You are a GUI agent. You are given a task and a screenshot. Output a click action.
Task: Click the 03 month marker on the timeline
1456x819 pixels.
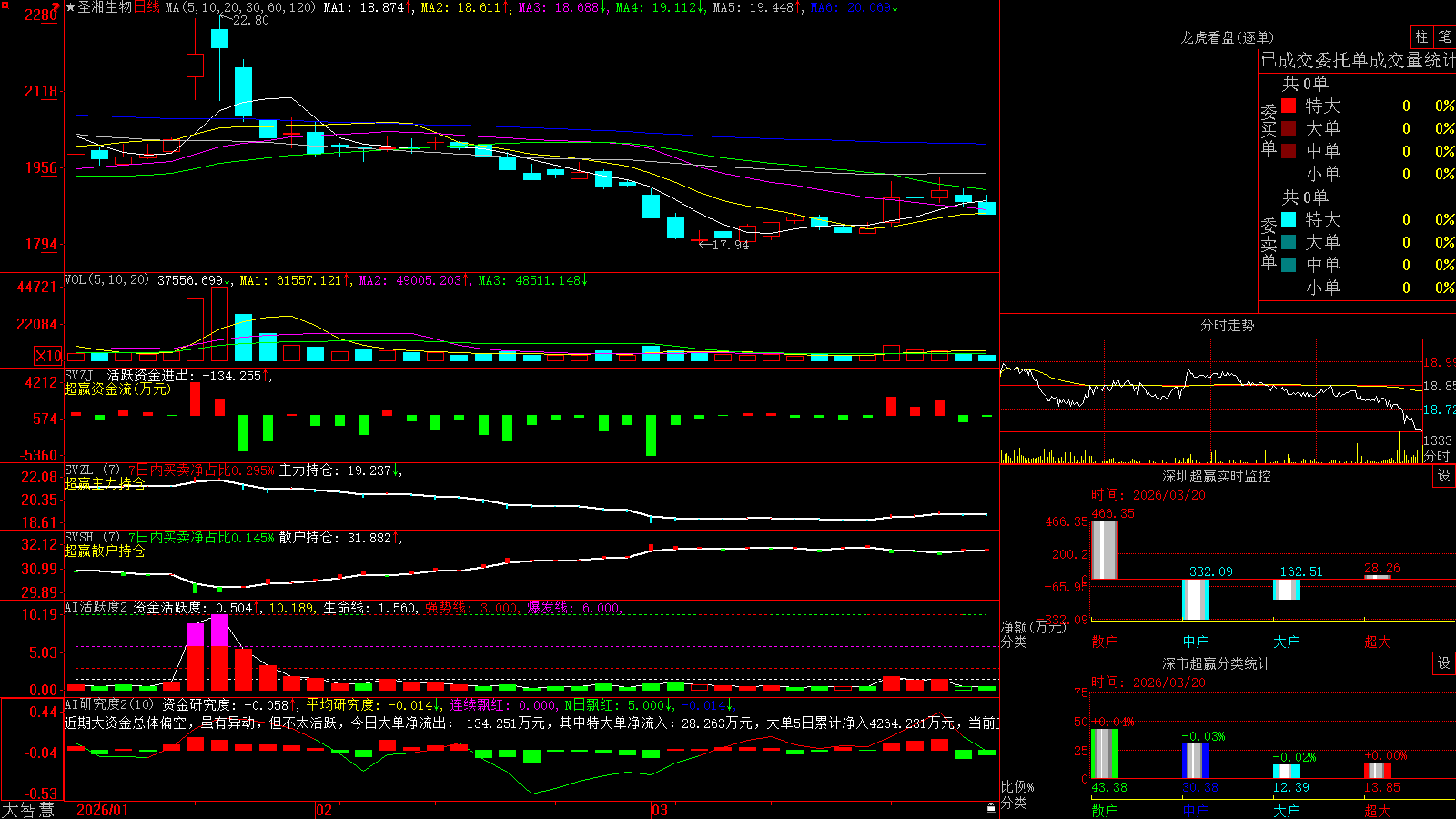click(660, 810)
